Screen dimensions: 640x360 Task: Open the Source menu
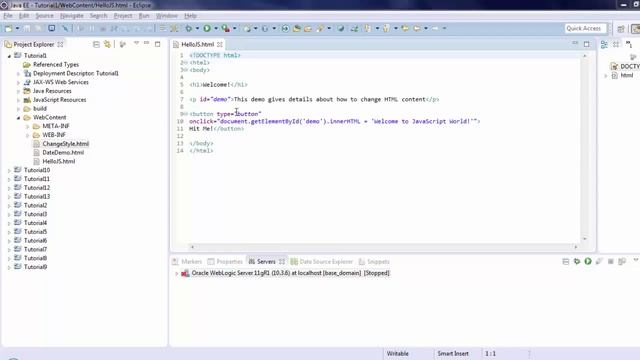[x=44, y=16]
